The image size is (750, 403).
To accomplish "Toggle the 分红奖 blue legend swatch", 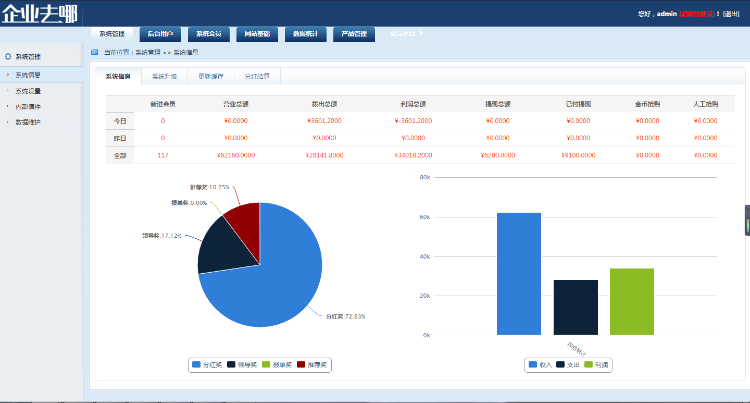I will click(x=196, y=364).
